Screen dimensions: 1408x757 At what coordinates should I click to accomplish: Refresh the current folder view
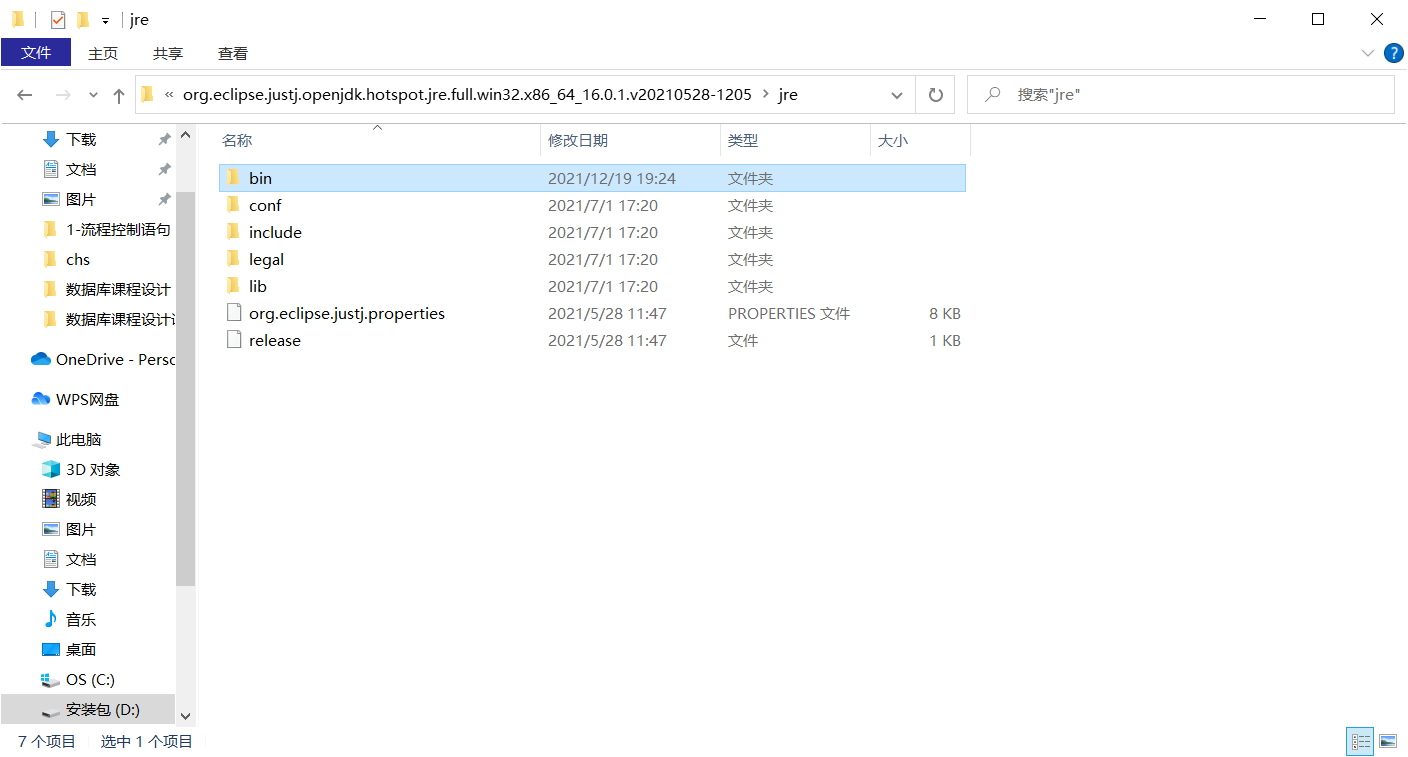click(x=935, y=95)
